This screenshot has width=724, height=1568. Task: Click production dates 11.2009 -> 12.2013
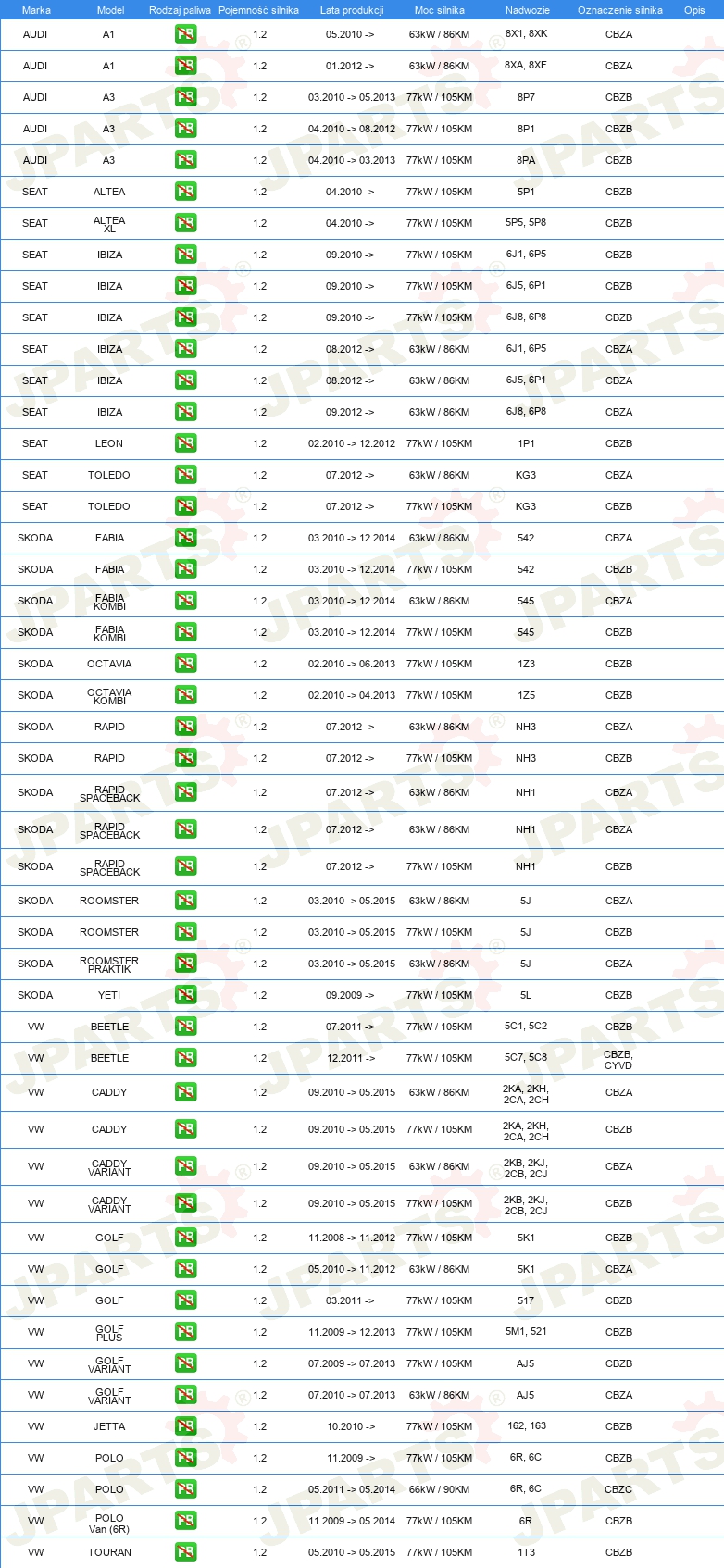pos(352,1332)
